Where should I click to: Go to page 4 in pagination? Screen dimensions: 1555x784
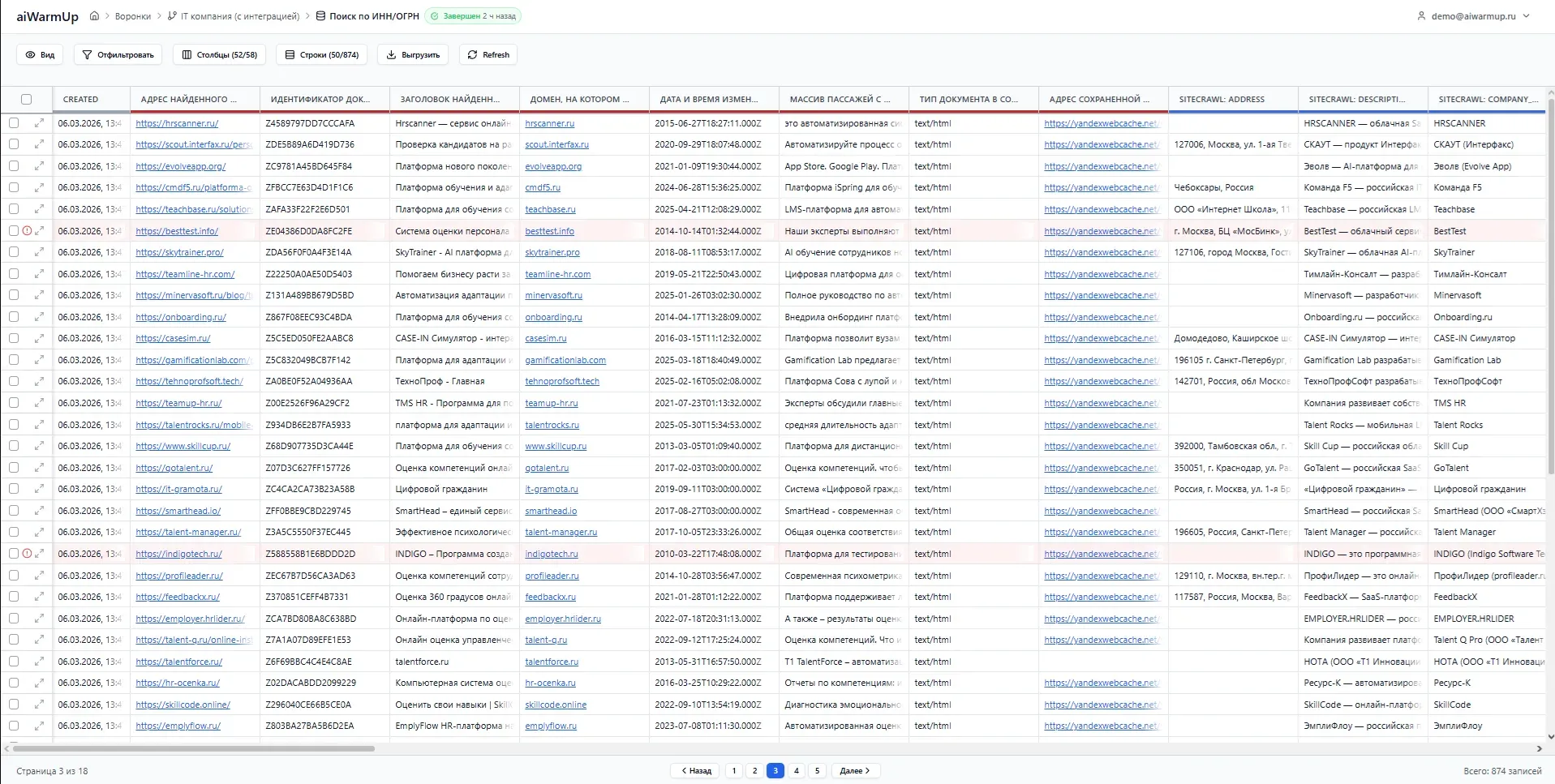(x=796, y=771)
